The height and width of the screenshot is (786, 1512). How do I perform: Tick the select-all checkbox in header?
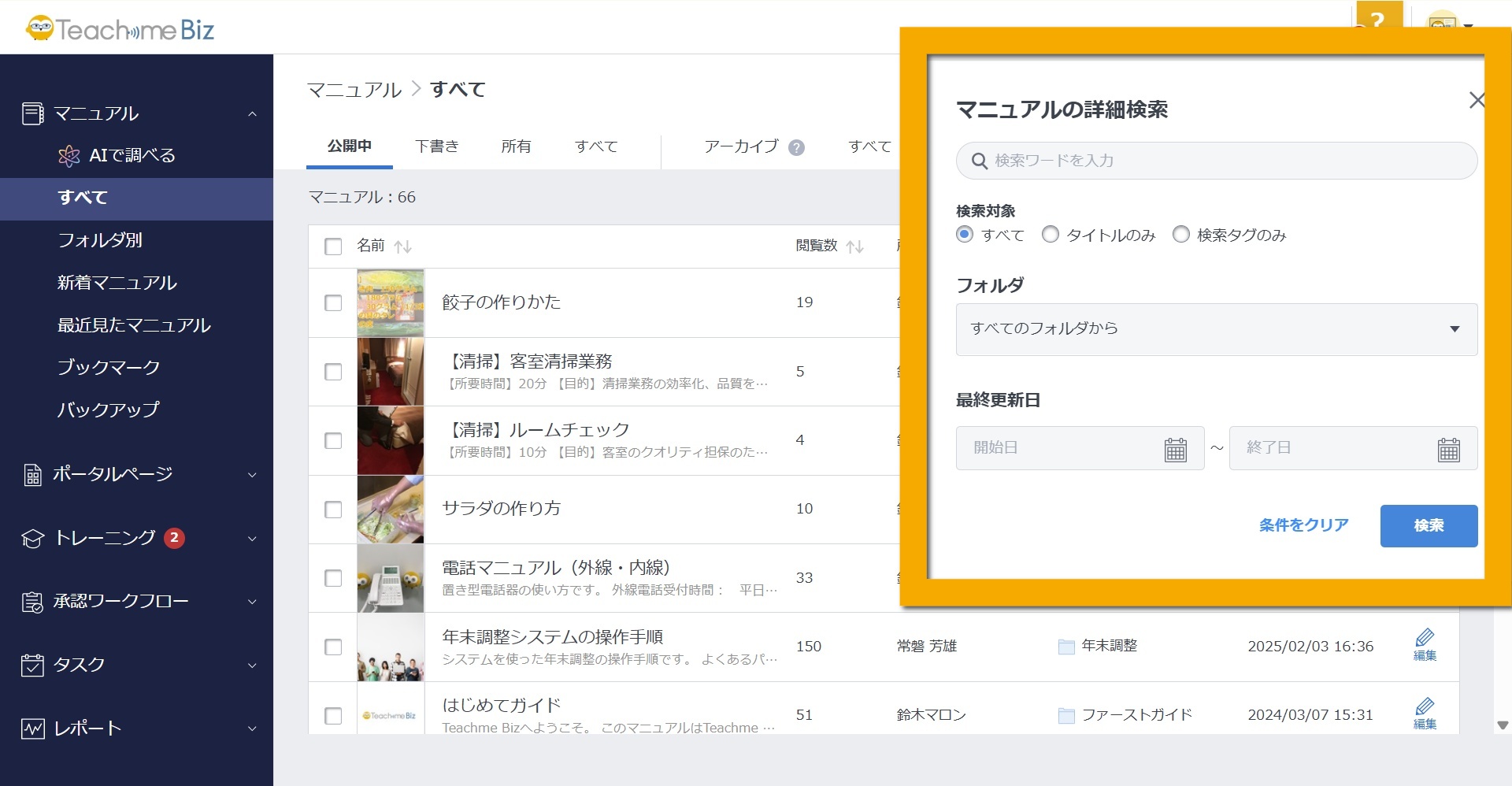point(333,247)
